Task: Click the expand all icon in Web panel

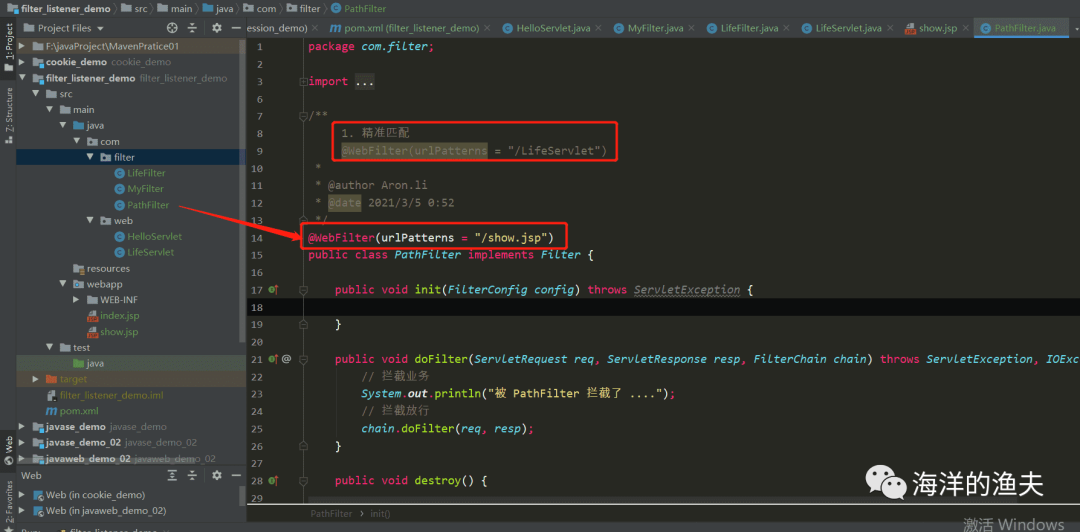Action: tap(172, 475)
